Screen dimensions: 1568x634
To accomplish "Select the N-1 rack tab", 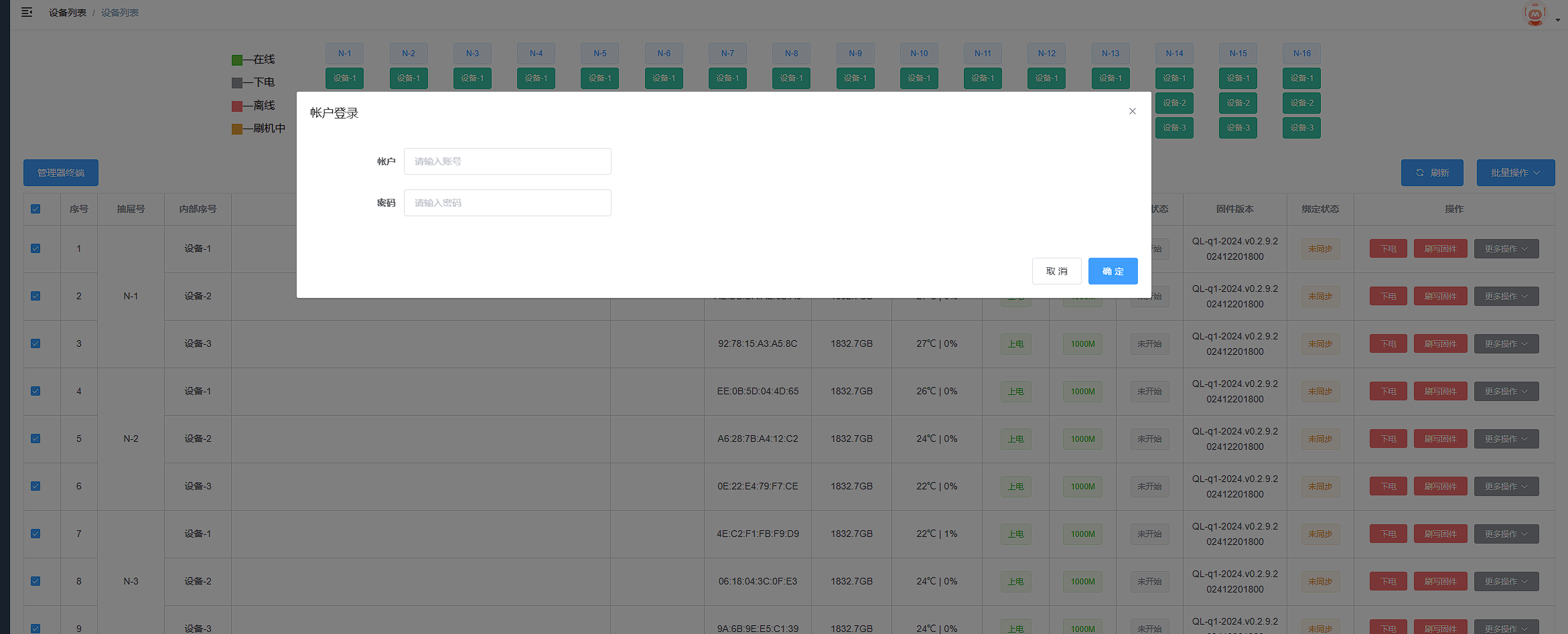I will (x=344, y=54).
